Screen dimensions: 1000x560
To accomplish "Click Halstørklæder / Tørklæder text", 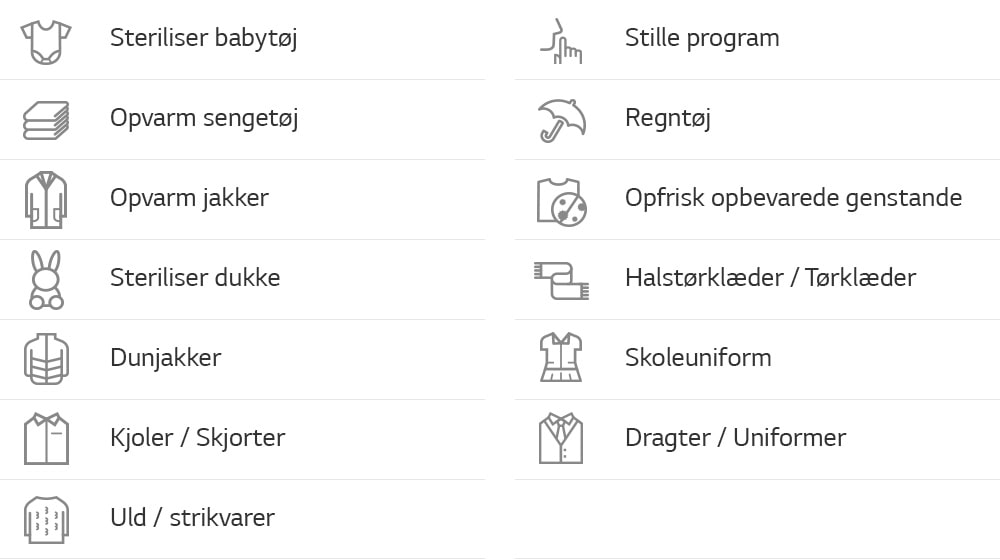I will pyautogui.click(x=770, y=278).
